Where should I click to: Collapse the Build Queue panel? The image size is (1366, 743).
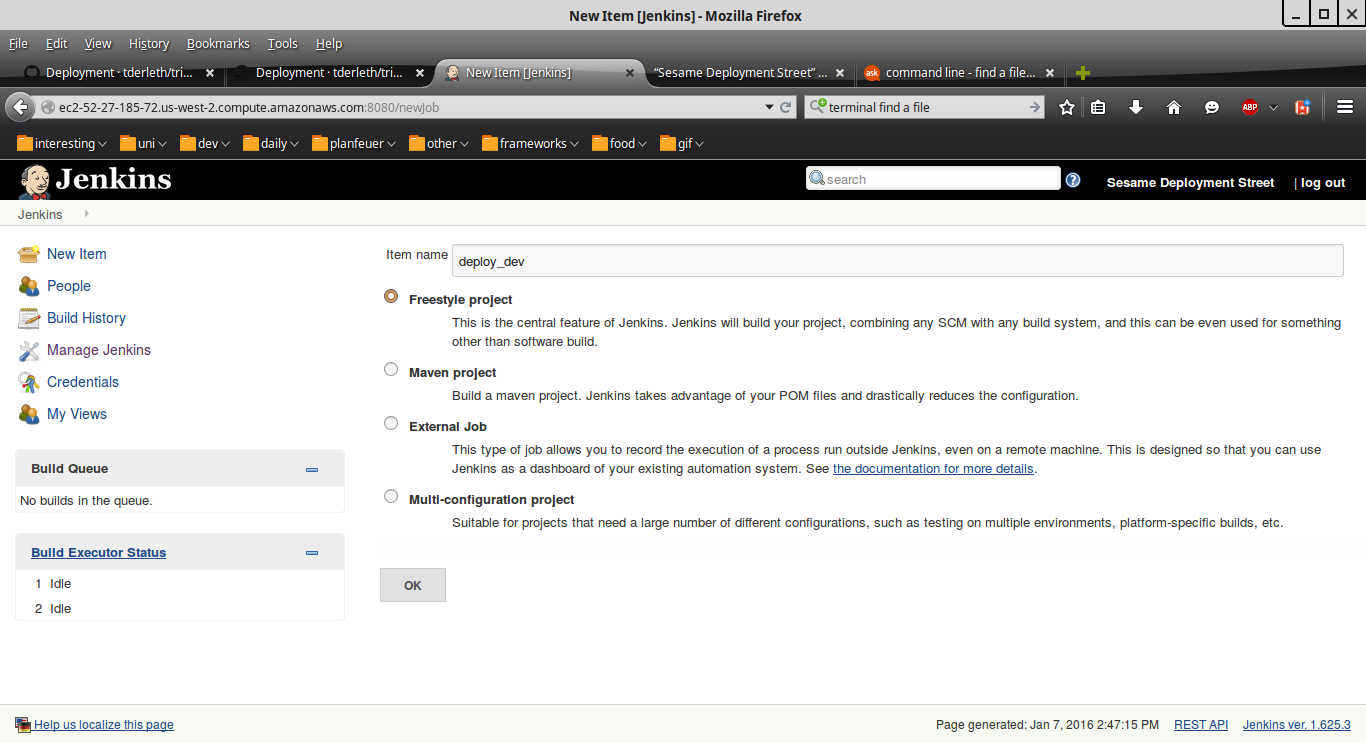coord(312,469)
